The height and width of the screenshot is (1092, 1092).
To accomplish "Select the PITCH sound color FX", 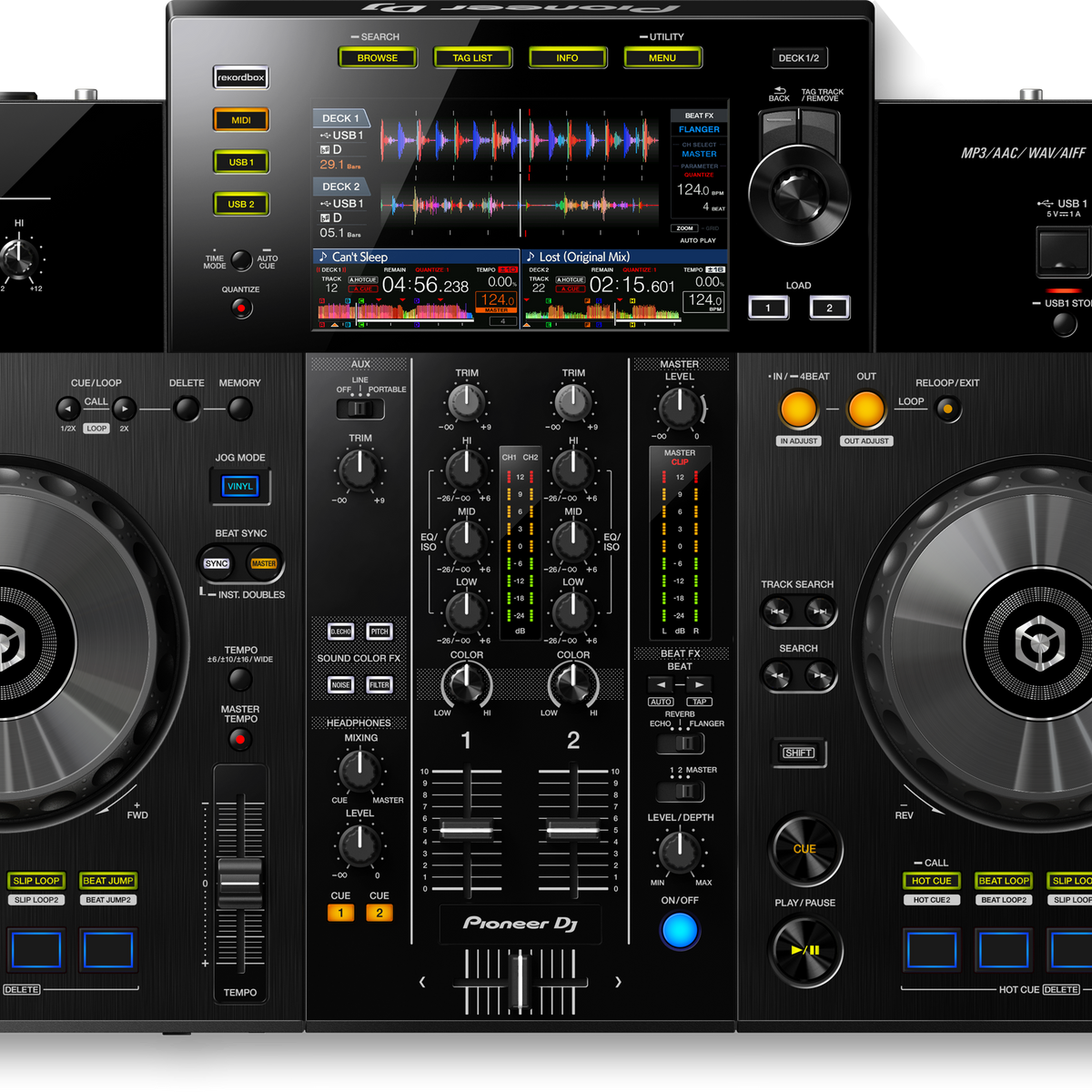I will 379,632.
